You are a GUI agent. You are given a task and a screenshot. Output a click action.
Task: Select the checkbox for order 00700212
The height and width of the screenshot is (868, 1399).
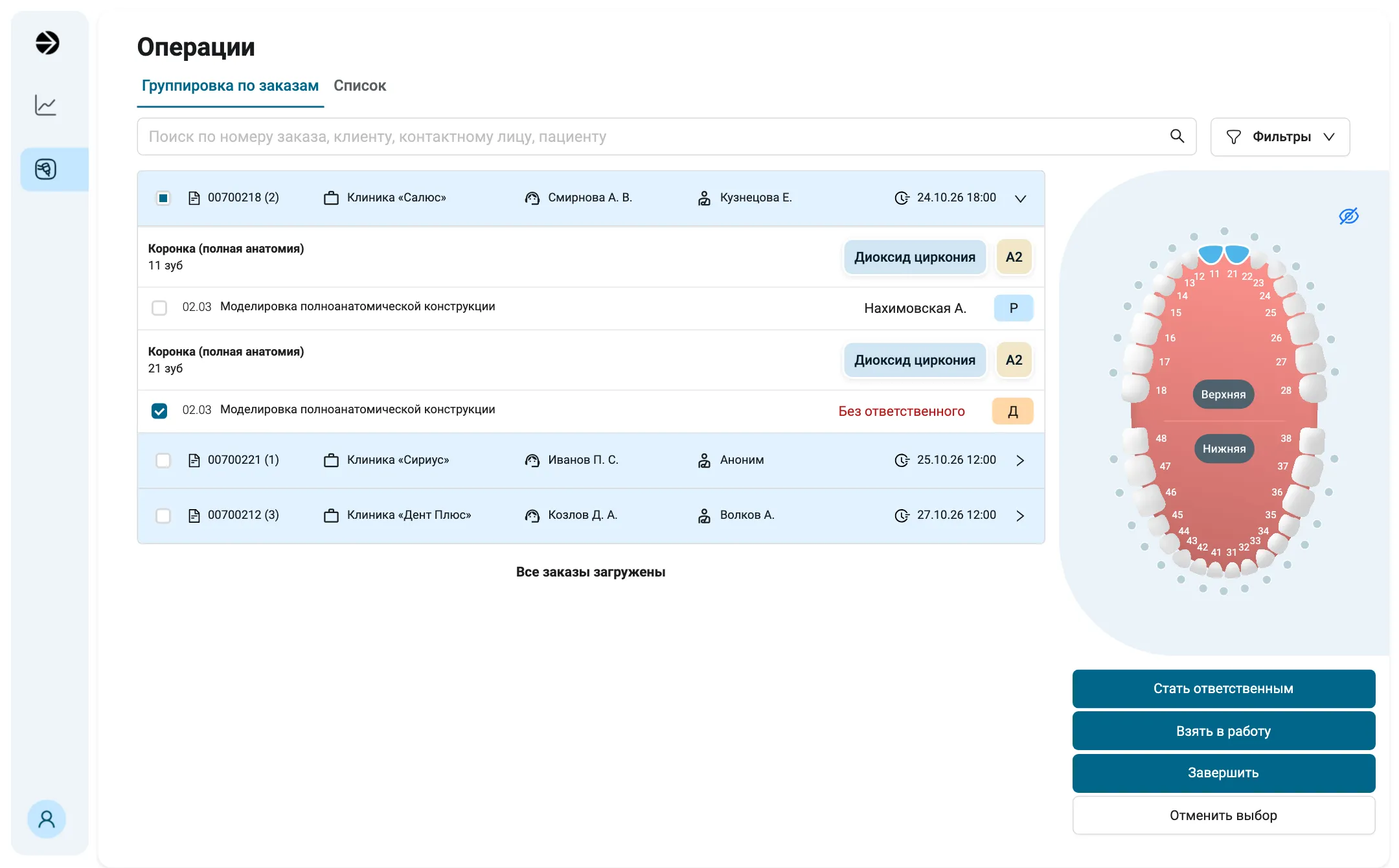[x=163, y=515]
